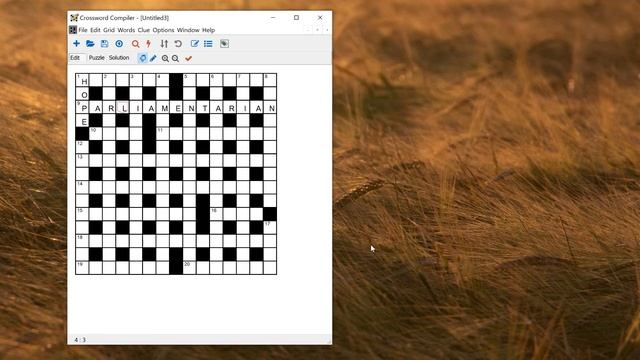Click the Crossword Compiler title bar icon
Viewport: 640px width, 360px height.
(x=74, y=18)
